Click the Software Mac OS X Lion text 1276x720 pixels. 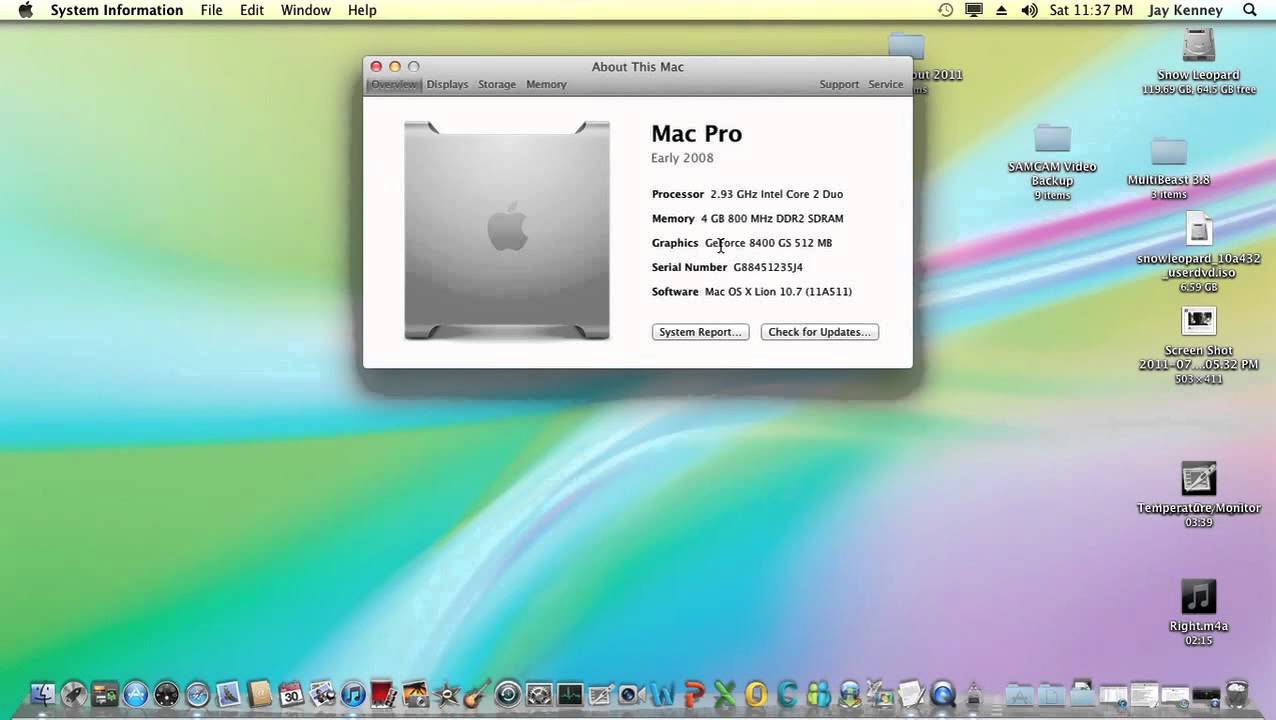tap(752, 292)
